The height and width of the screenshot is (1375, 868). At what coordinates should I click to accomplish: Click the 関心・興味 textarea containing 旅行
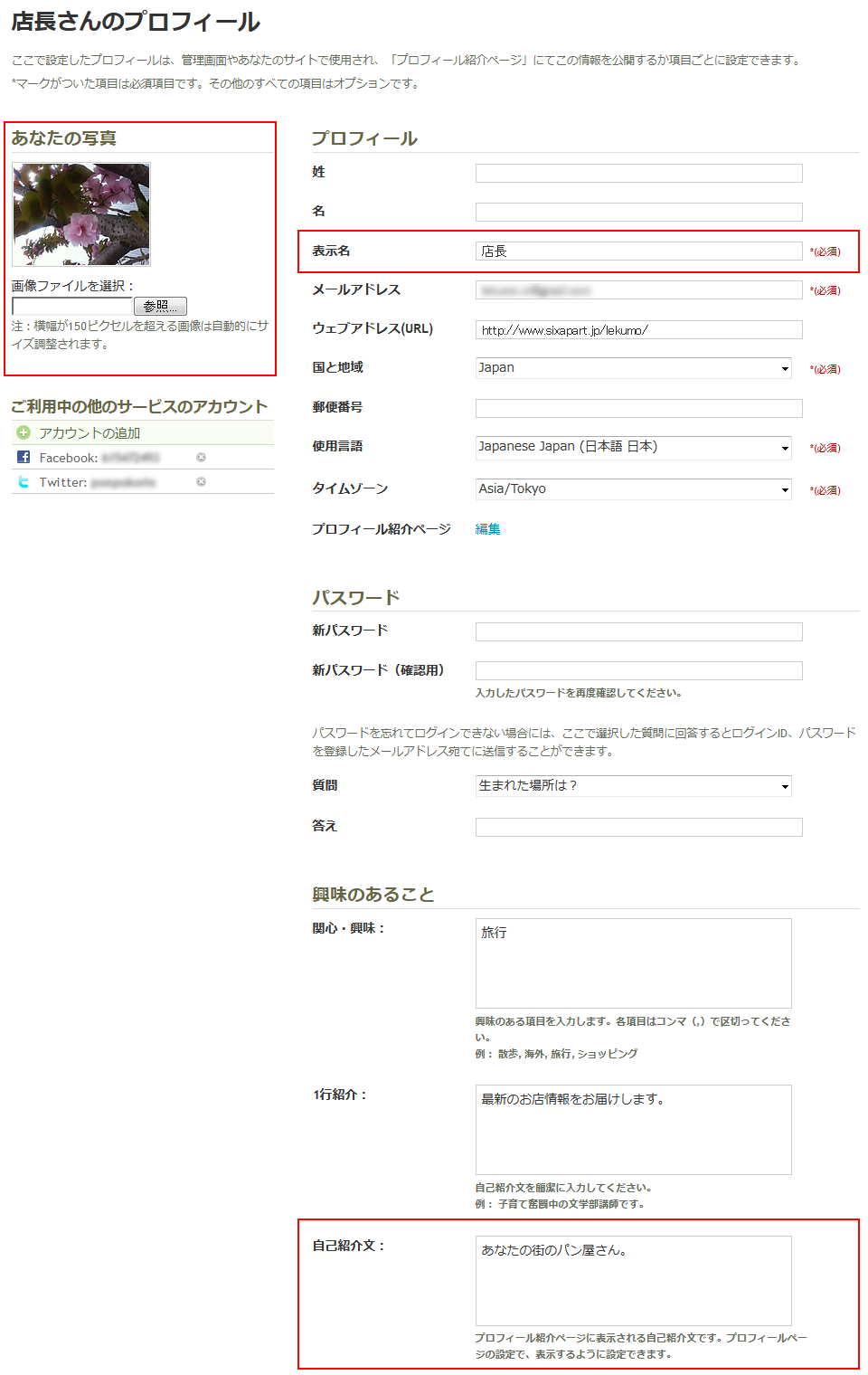(634, 963)
